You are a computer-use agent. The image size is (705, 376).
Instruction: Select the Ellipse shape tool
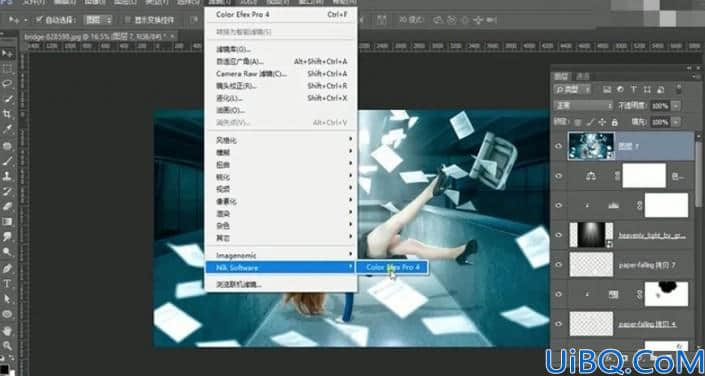pyautogui.click(x=7, y=314)
